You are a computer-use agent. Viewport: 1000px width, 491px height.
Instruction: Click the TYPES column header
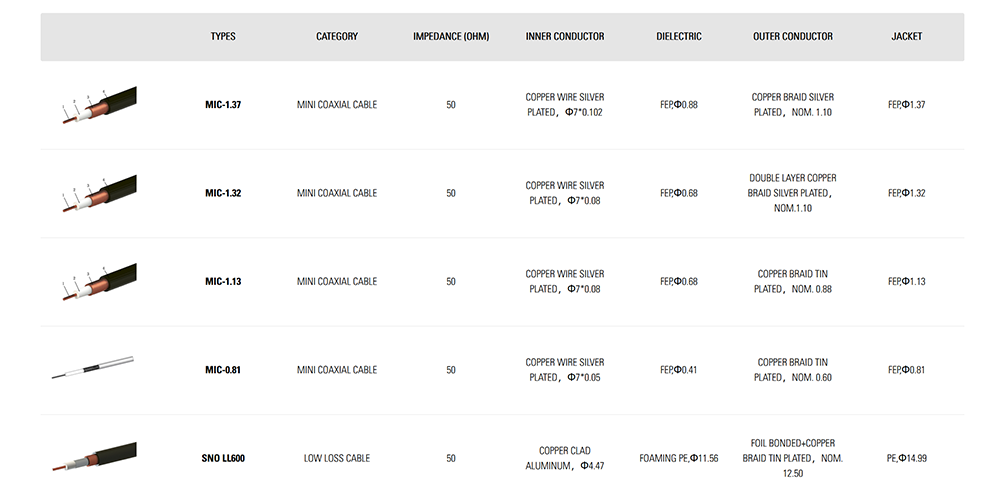coord(223,36)
